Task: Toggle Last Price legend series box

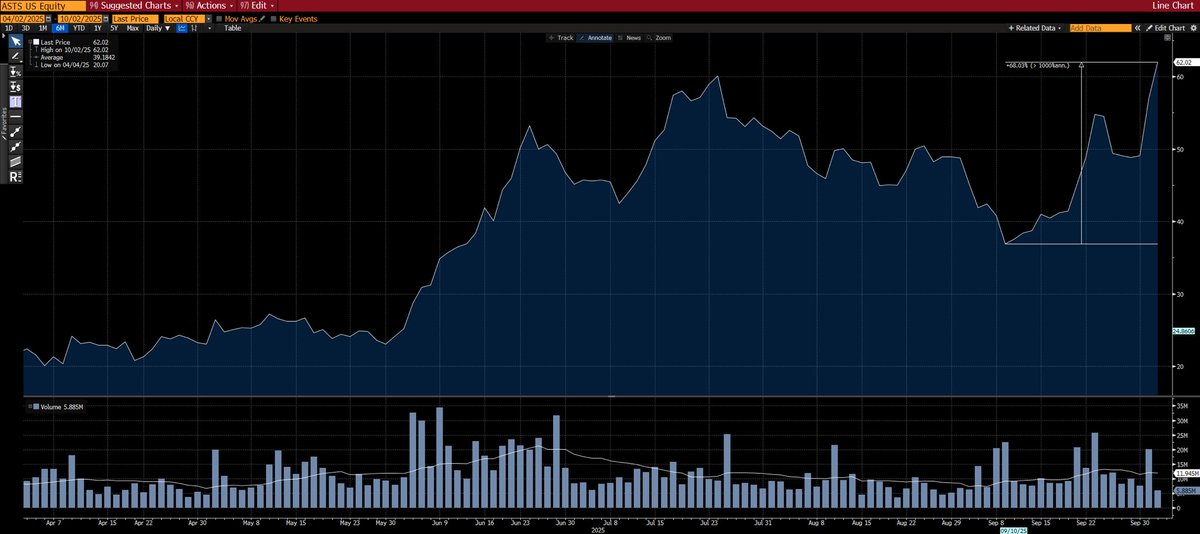Action: tap(36, 43)
